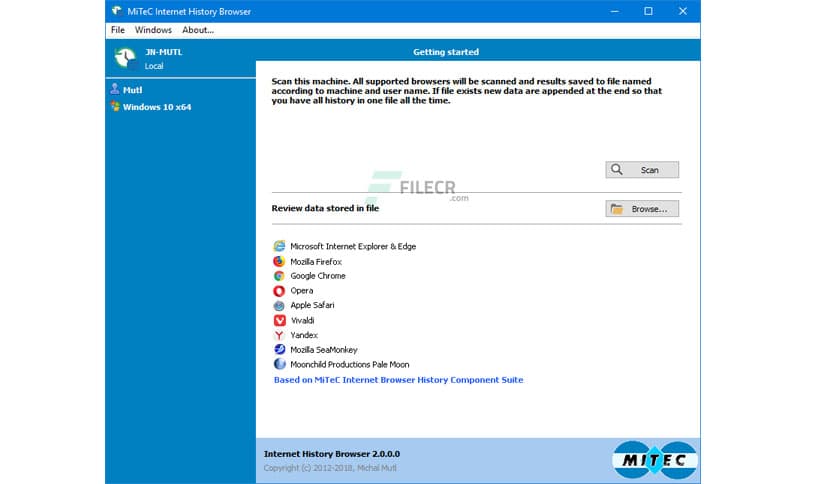
Task: Click the Mozilla SeaMonkey icon
Action: [x=279, y=349]
